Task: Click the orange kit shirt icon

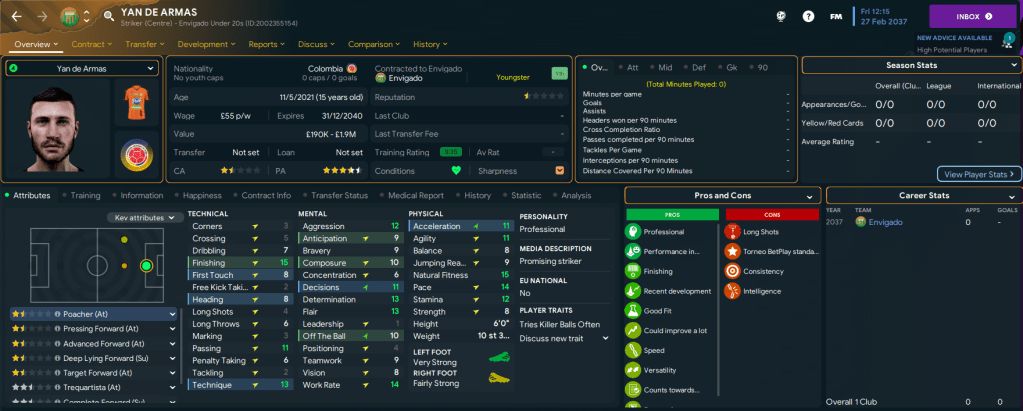Action: (x=137, y=103)
